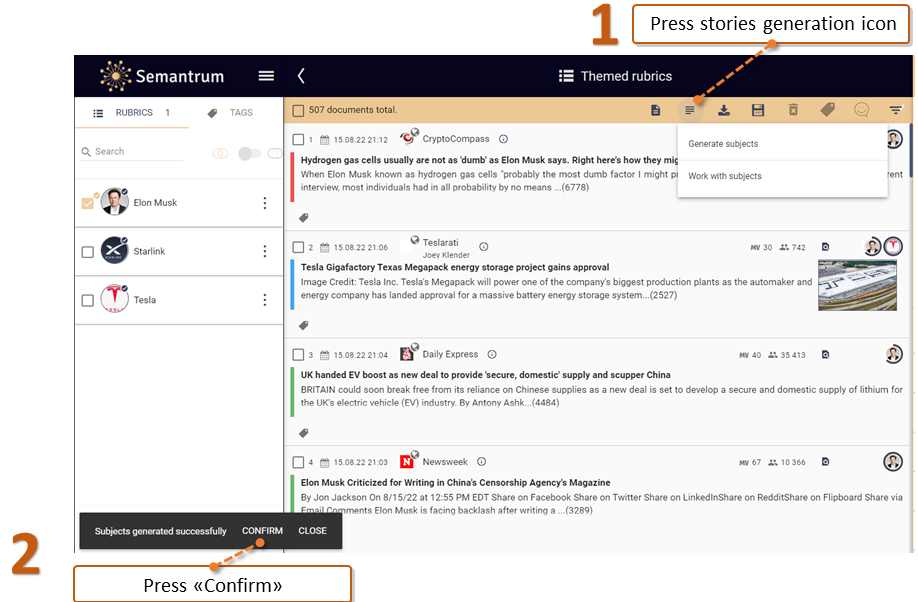Open document view icon on Daily Express row
The height and width of the screenshot is (602, 918).
click(825, 355)
